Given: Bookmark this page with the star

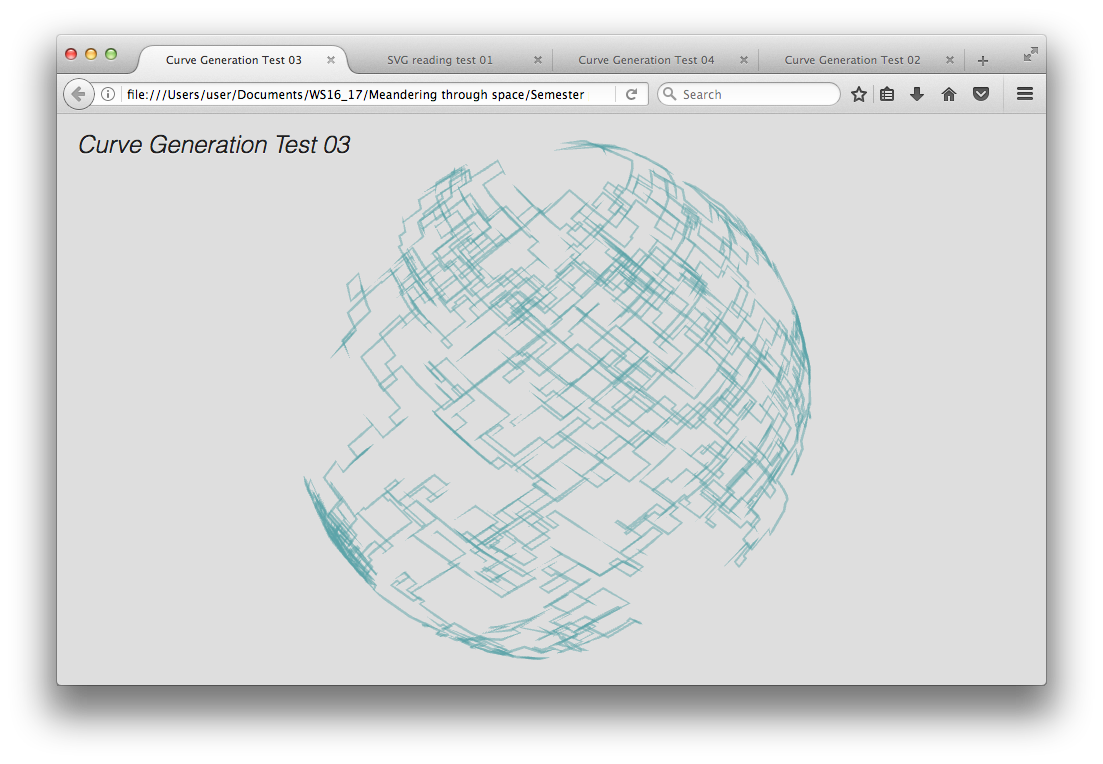Looking at the screenshot, I should (858, 94).
